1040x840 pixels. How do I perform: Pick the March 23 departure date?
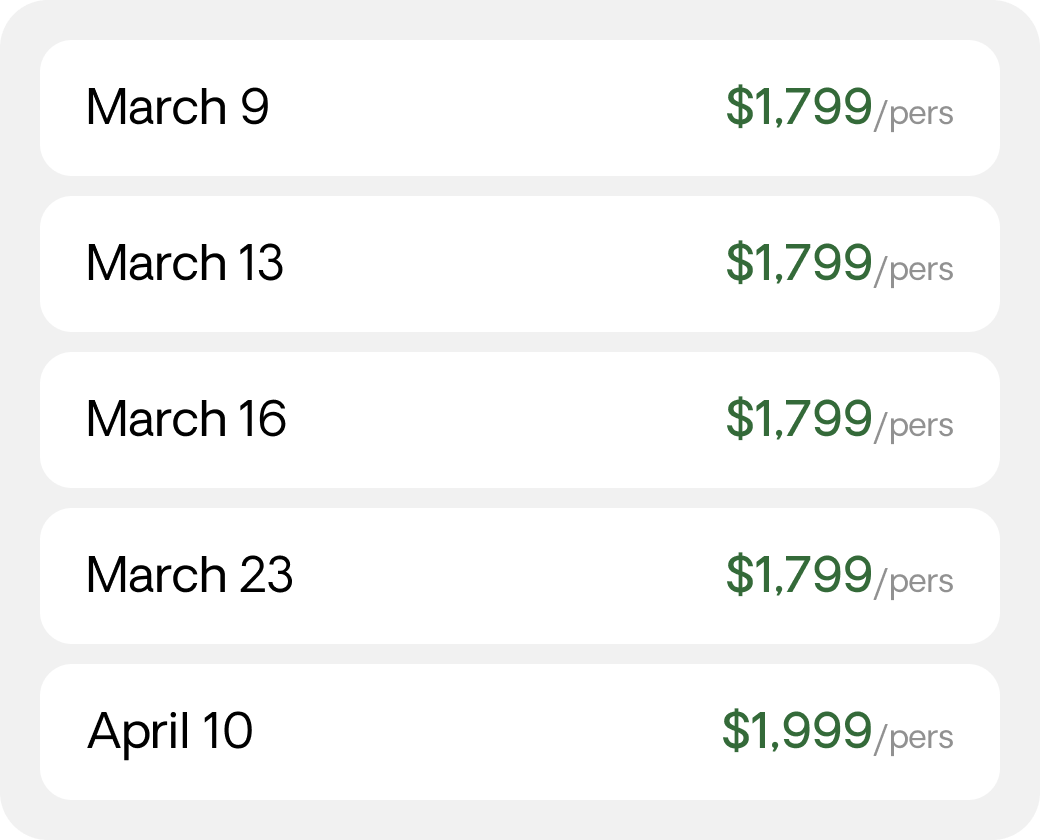pyautogui.click(x=520, y=576)
